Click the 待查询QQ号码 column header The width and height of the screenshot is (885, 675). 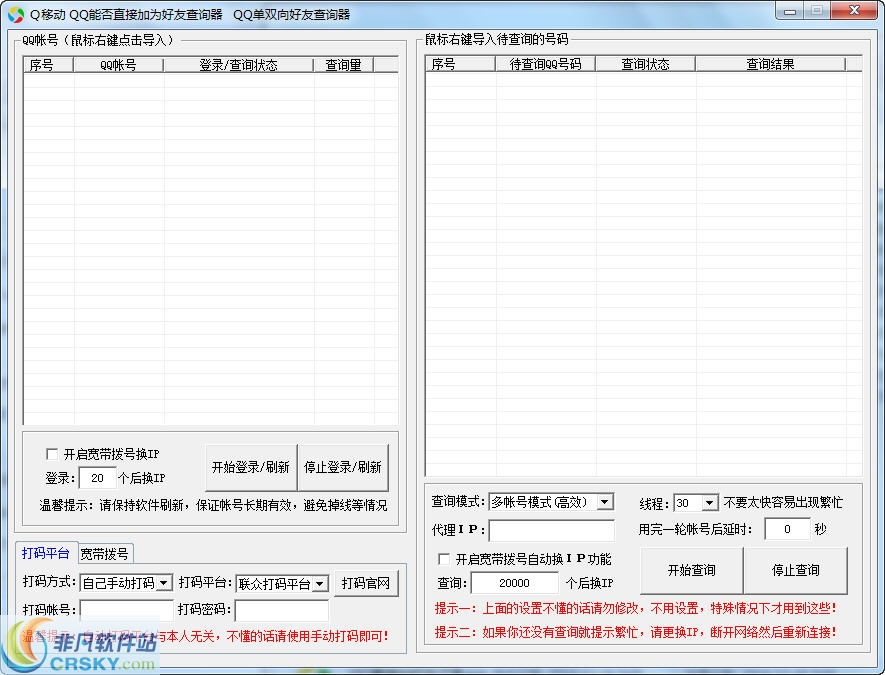click(x=545, y=64)
